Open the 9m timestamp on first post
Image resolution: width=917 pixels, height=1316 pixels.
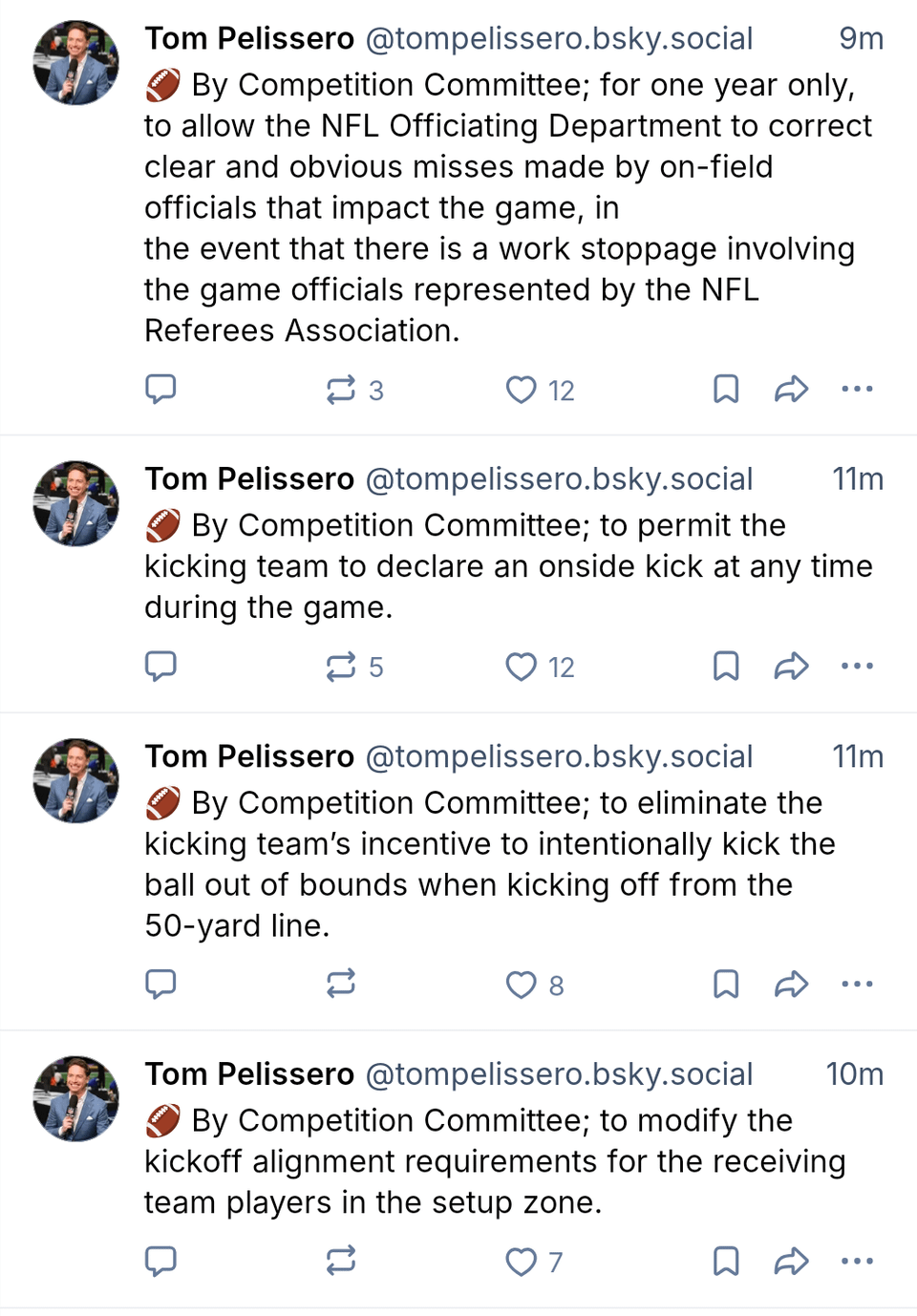coord(861,39)
